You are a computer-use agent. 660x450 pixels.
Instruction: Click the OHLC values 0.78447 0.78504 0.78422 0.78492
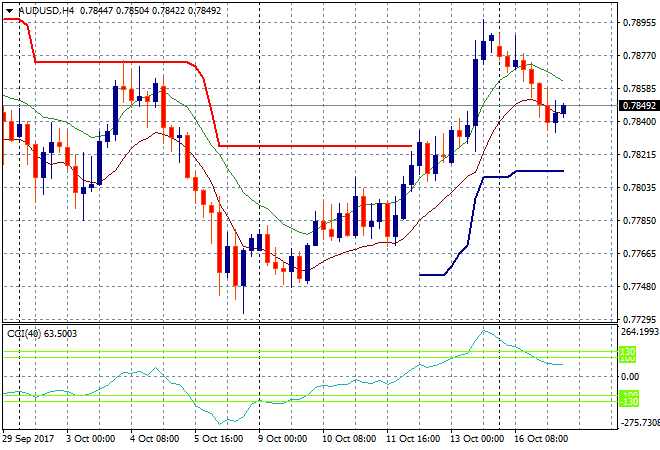pyautogui.click(x=150, y=11)
